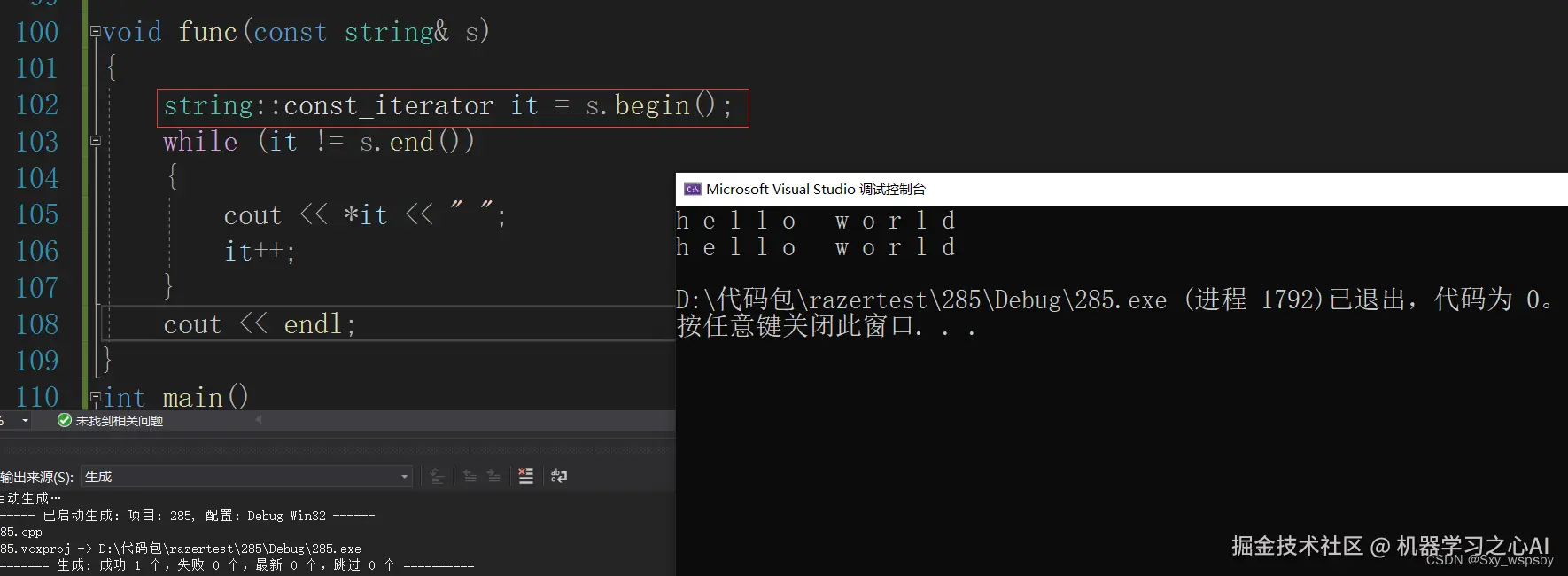Collapse the int main function block
1568x576 pixels.
pos(96,397)
